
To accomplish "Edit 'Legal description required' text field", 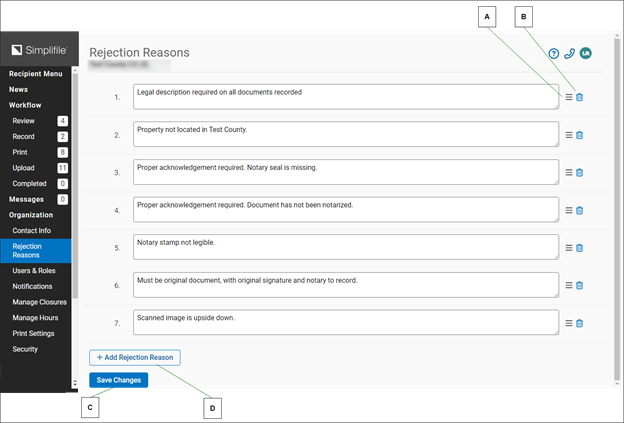I will [346, 97].
